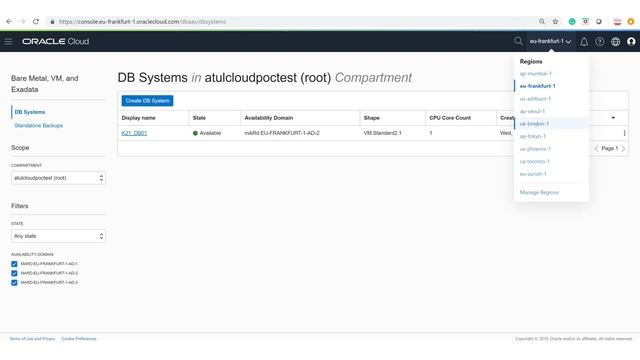Viewport: 640px width, 360px height.
Task: Collapse the eu-frankfurt-1 region selector
Action: pyautogui.click(x=550, y=42)
